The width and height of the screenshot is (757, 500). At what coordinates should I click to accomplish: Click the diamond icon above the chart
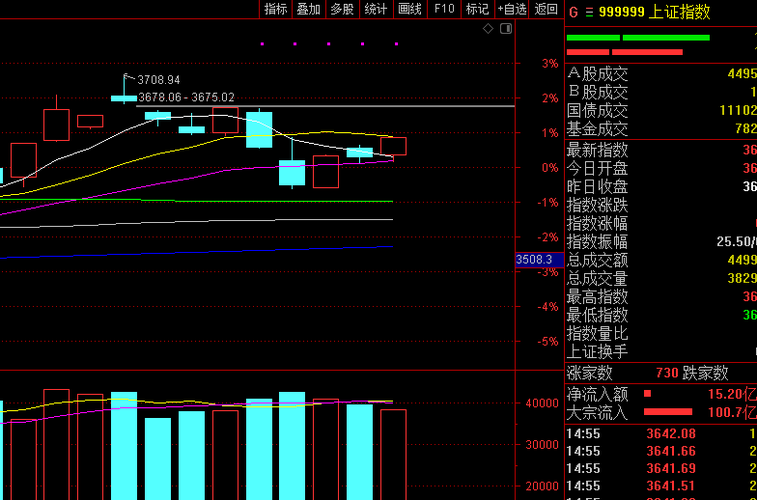point(488,29)
